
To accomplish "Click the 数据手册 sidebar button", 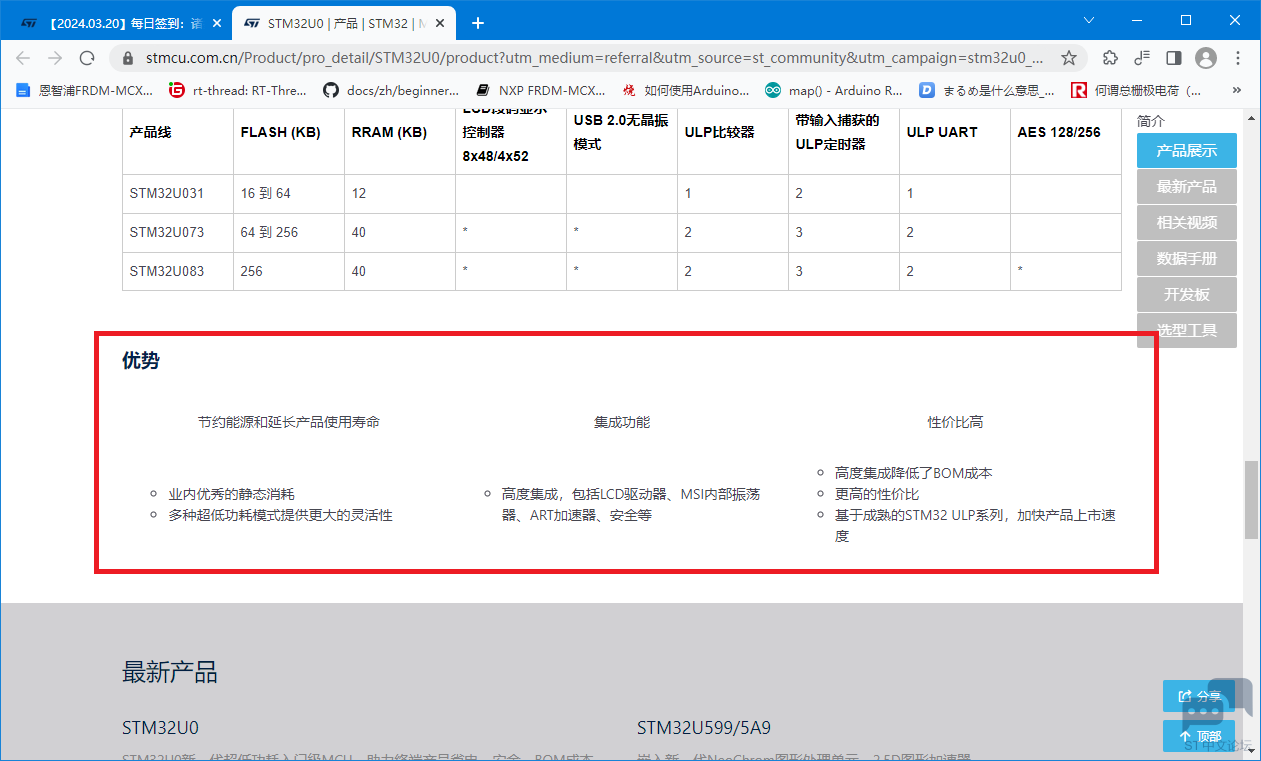I will pos(1187,259).
